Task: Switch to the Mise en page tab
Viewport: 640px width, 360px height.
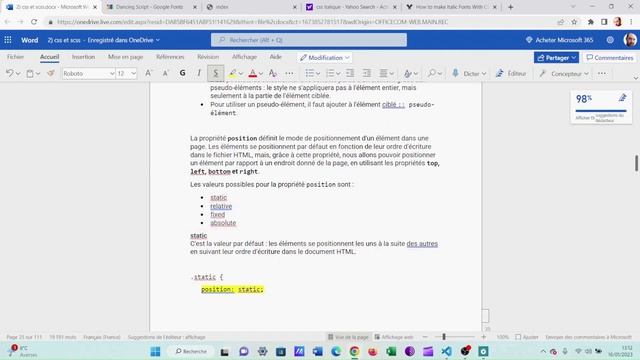Action: coord(125,57)
